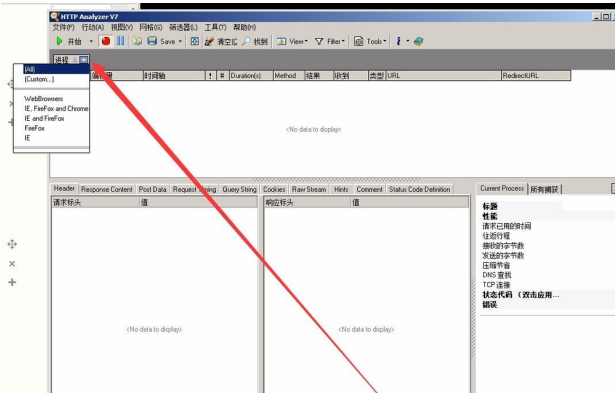The height and width of the screenshot is (403, 616).
Task: Click the 请求已用的时间 row
Action: click(506, 226)
